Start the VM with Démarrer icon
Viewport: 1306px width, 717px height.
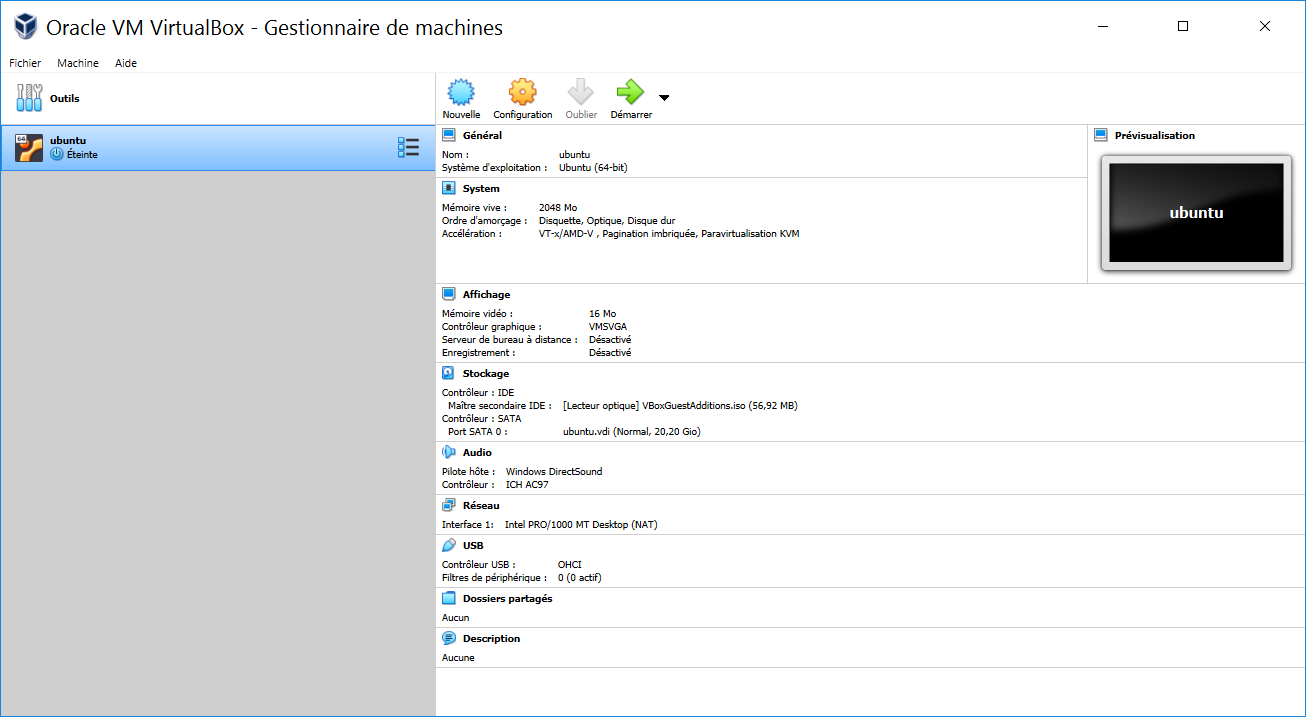click(631, 93)
